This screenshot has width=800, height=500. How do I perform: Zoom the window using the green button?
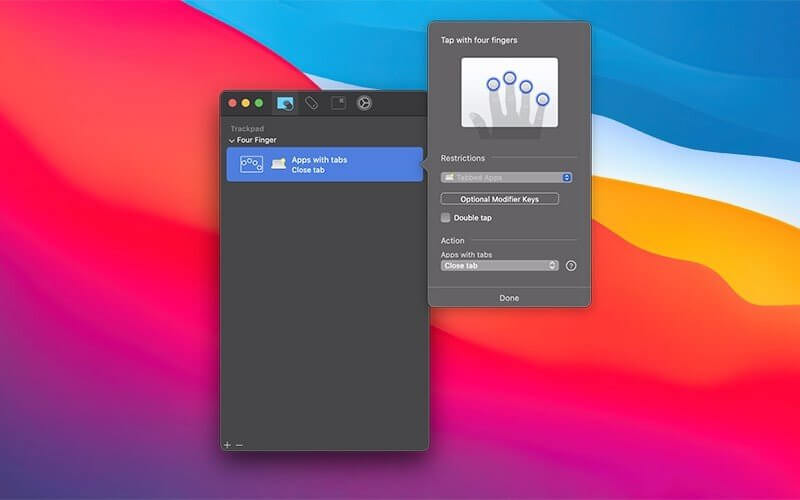(259, 103)
